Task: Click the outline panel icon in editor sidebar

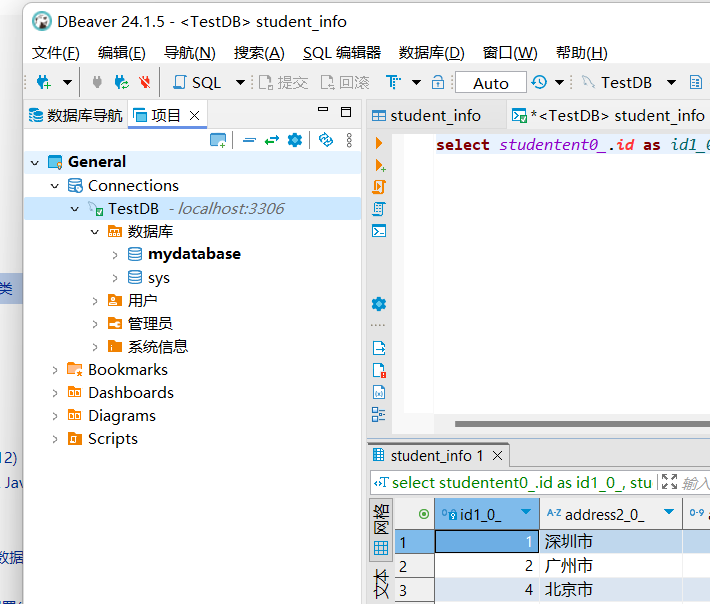Action: click(x=379, y=414)
